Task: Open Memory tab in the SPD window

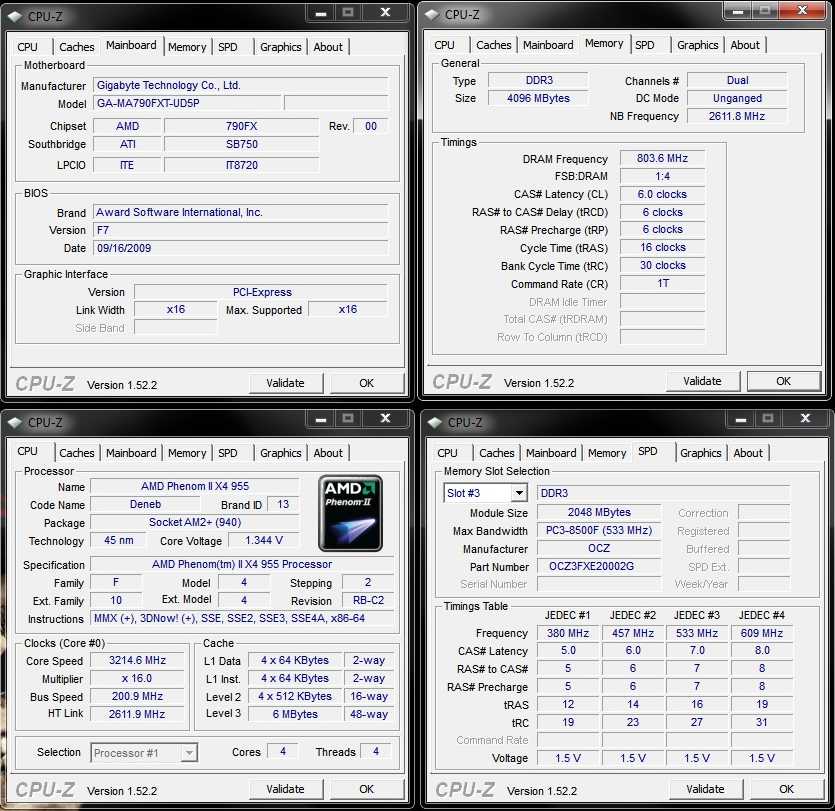Action: (607, 453)
